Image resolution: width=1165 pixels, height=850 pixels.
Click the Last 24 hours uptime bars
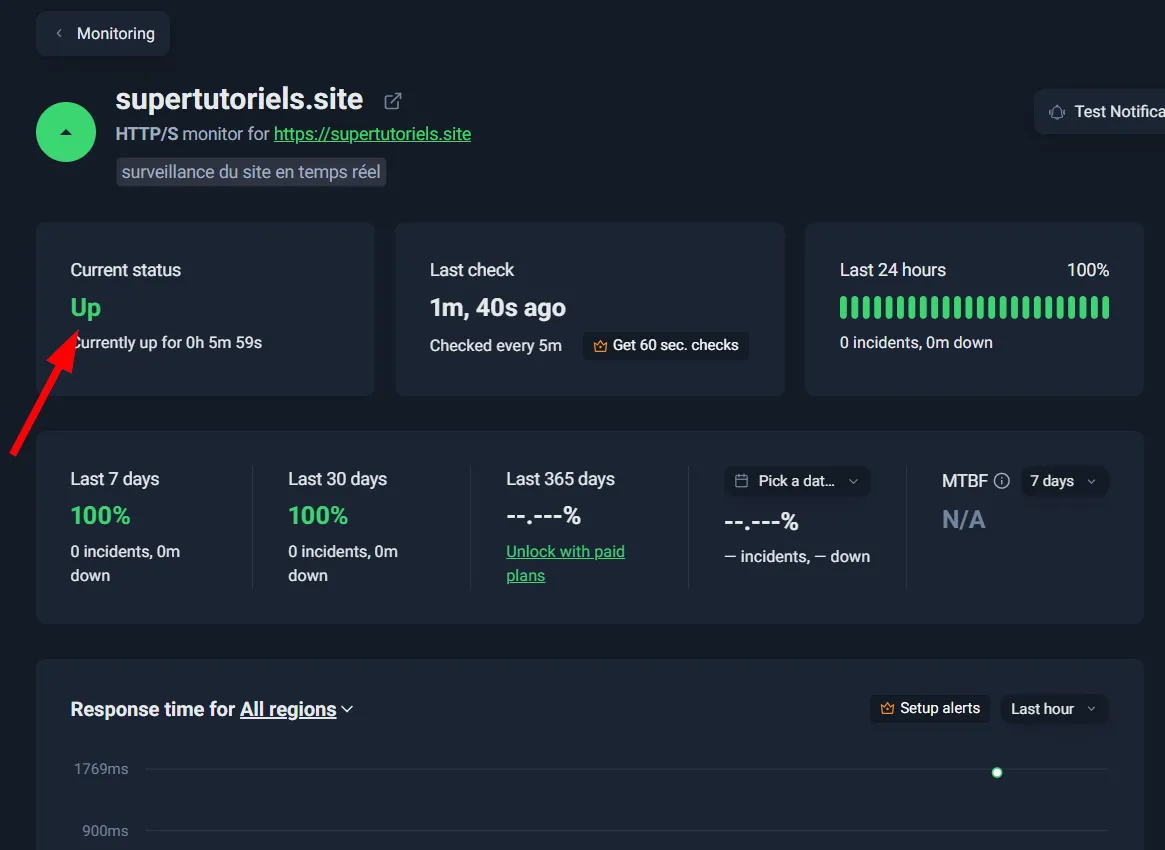[974, 308]
